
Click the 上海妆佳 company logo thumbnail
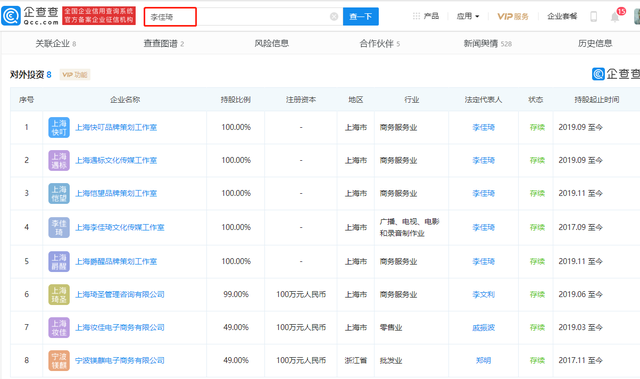point(59,328)
